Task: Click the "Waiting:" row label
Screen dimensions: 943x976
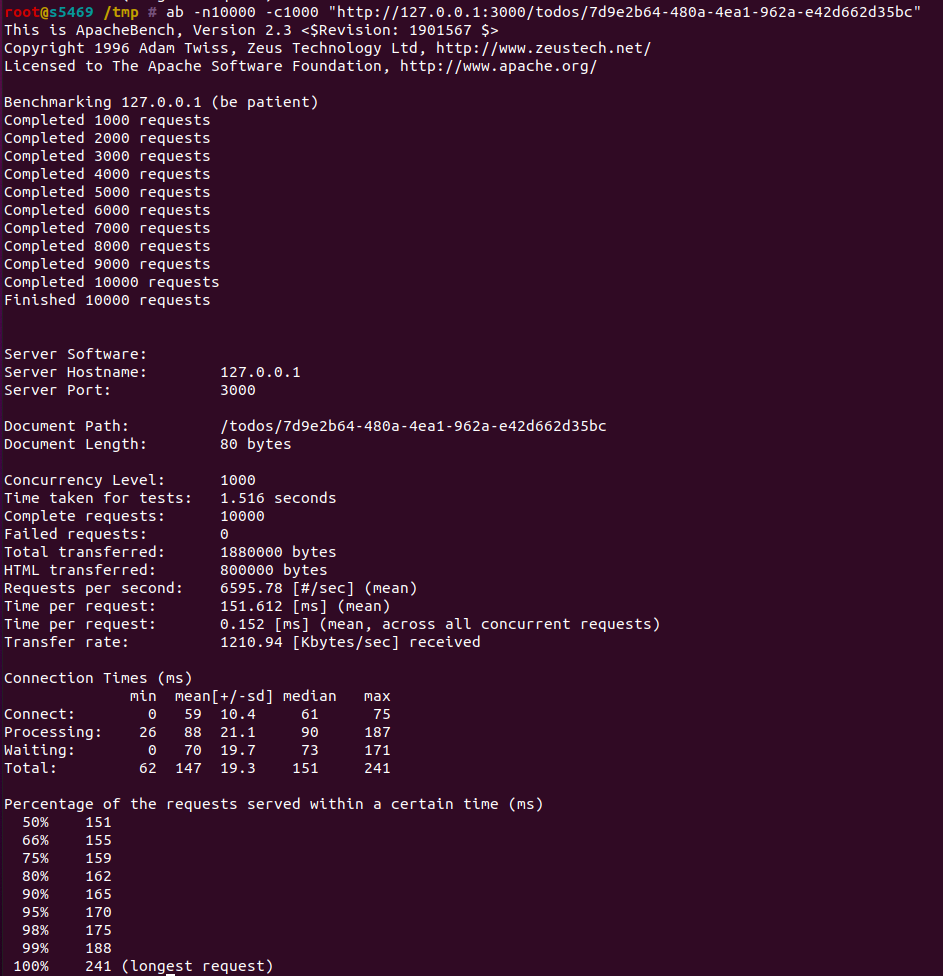Action: tap(39, 750)
